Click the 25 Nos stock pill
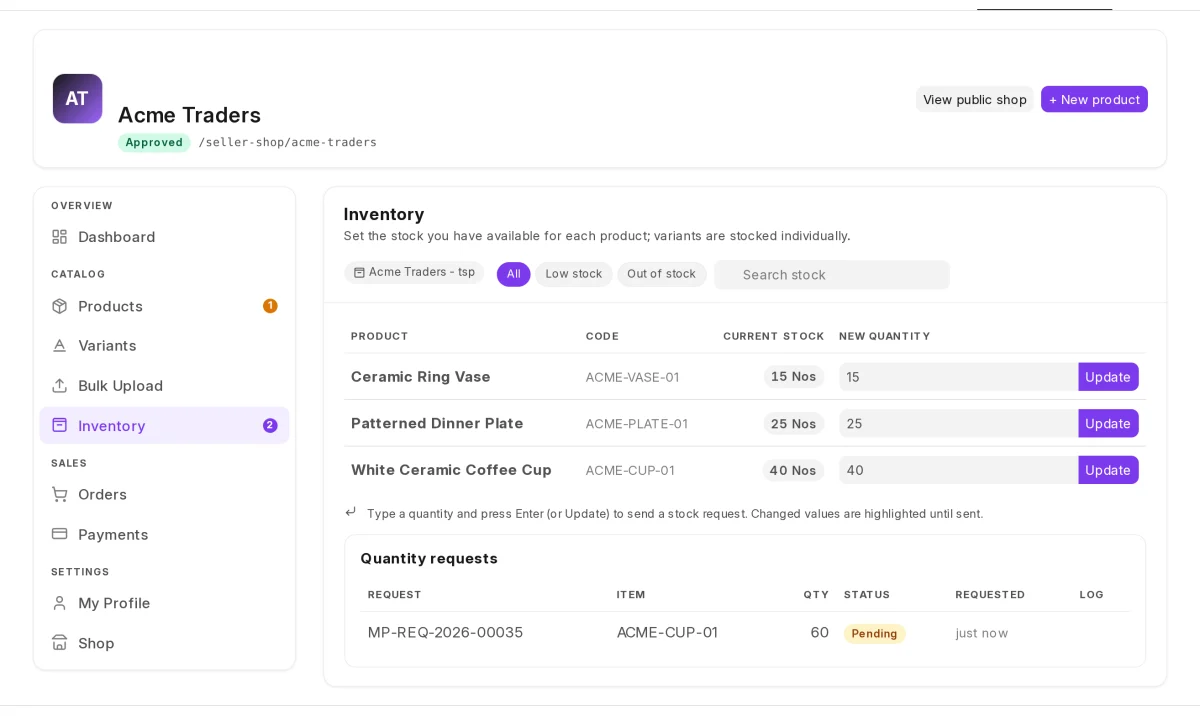Screen dimensions: 1200x716 coord(794,424)
